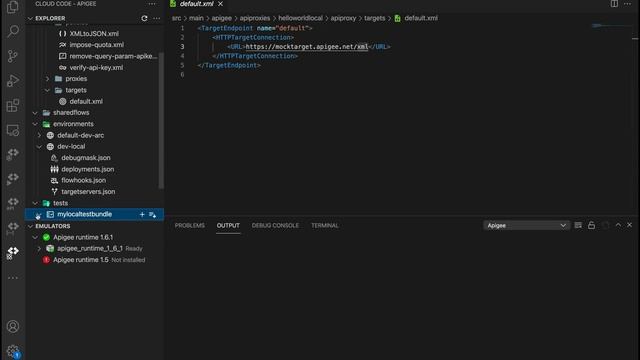Collapse the Explorer section
The height and width of the screenshot is (360, 640).
click(x=30, y=18)
